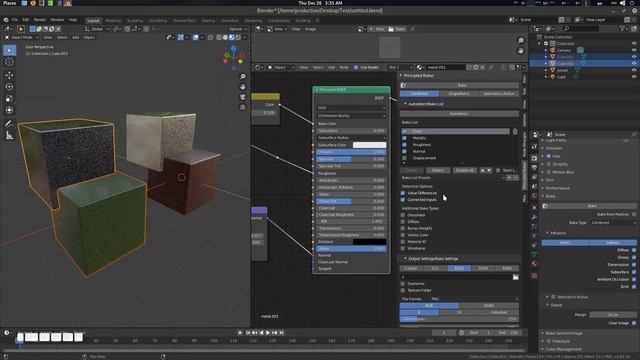Screen dimensions: 640x360
Task: Collapse Output Settings/Bake Settings section
Action: click(405, 259)
